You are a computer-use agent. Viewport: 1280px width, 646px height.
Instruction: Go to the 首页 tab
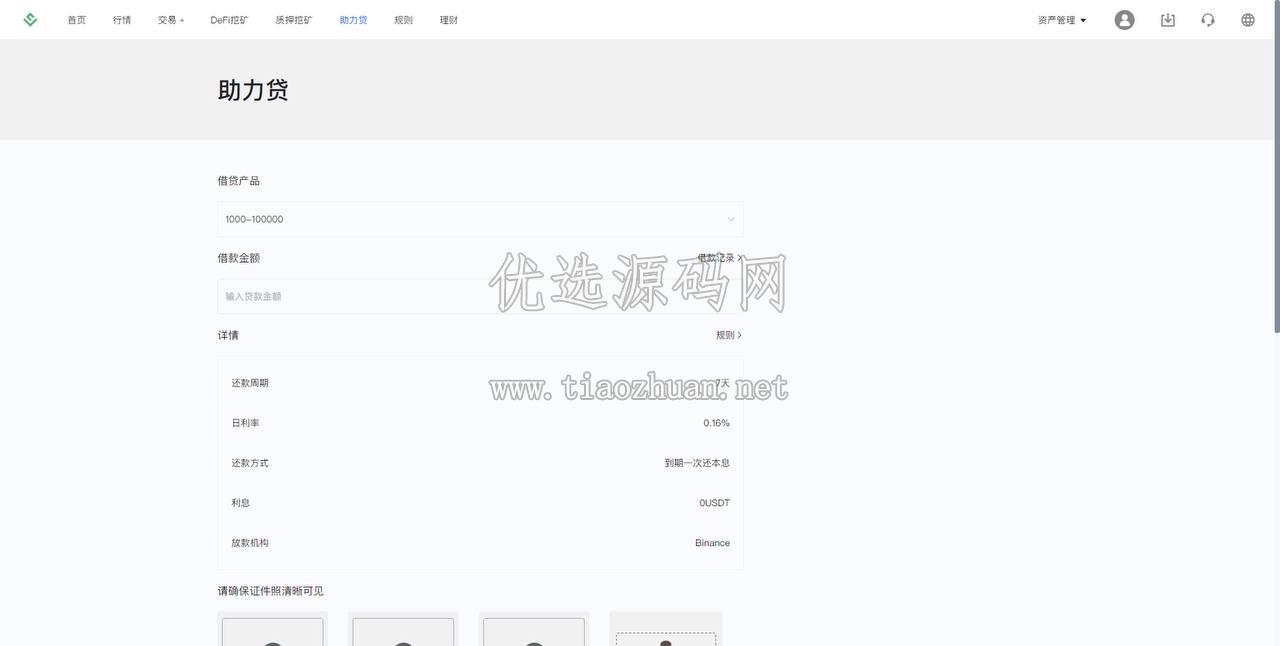click(x=76, y=20)
